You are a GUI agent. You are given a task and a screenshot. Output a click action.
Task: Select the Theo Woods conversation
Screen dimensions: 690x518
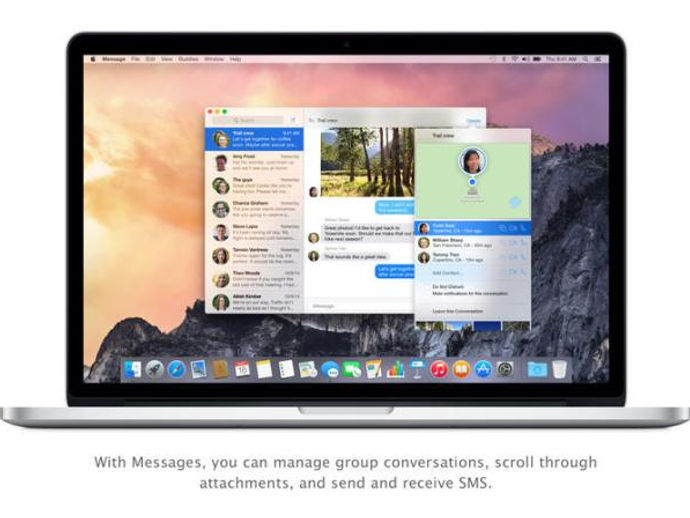tap(254, 279)
